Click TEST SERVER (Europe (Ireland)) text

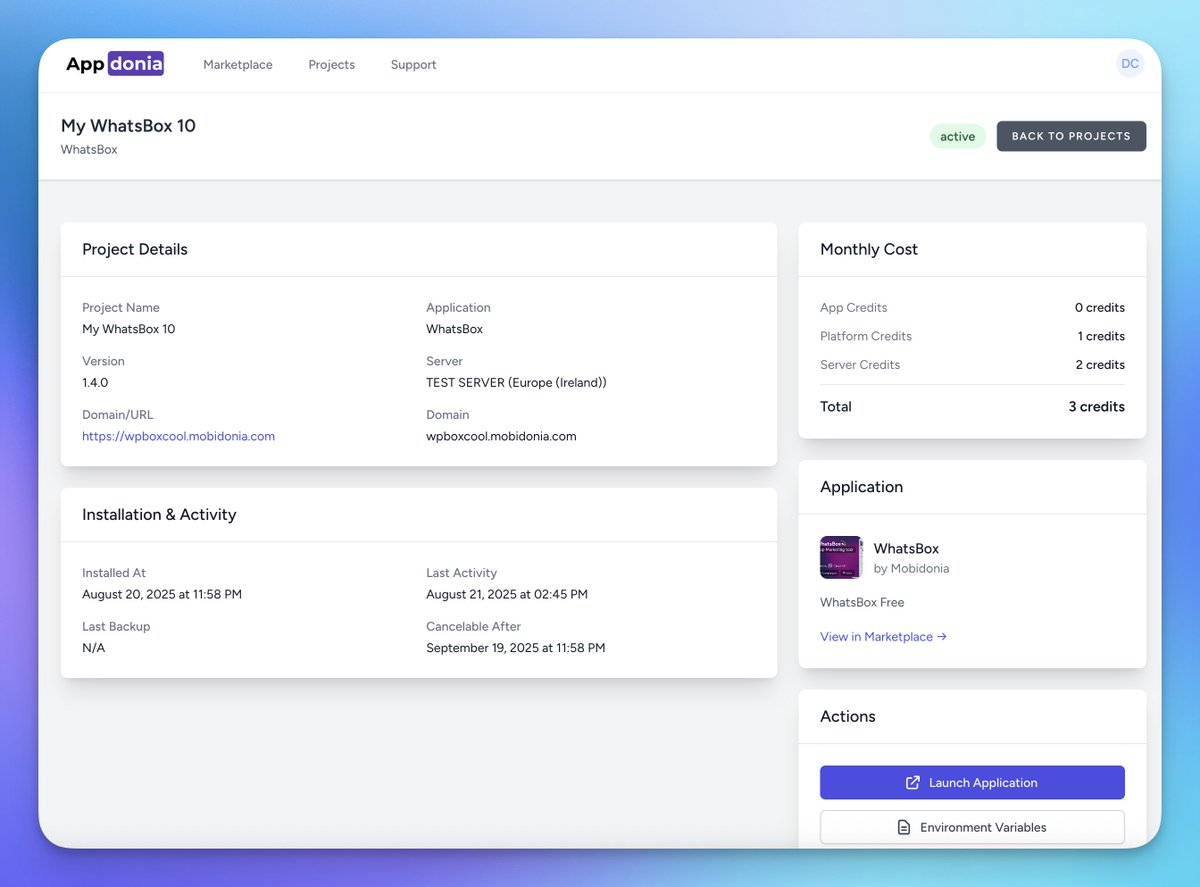click(x=516, y=382)
